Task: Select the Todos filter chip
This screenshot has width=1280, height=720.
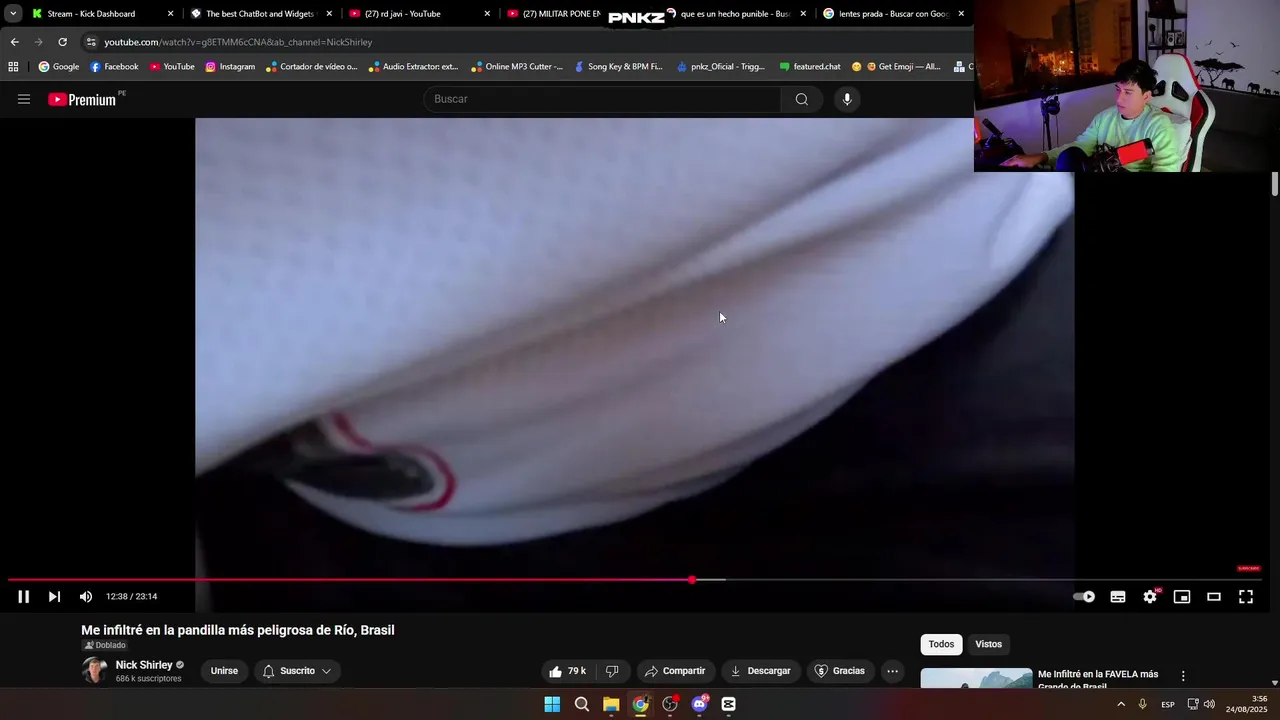Action: pos(941,644)
